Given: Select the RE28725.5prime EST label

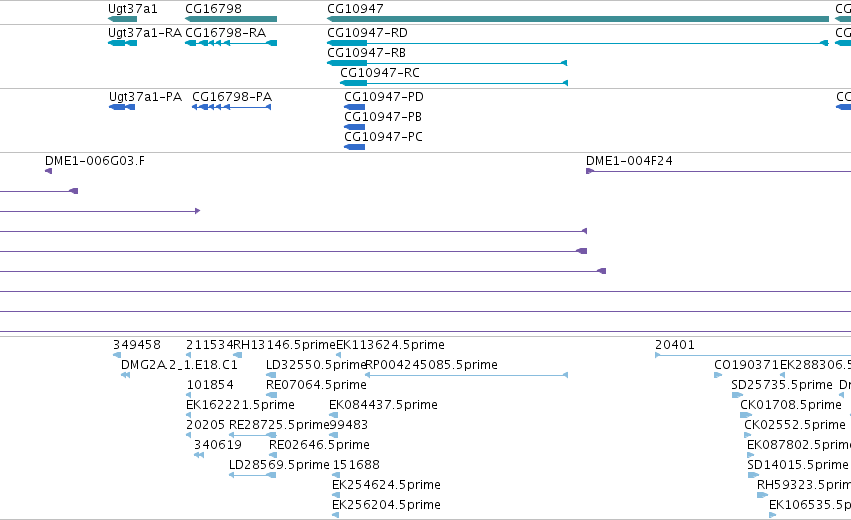Looking at the screenshot, I should point(279,425).
